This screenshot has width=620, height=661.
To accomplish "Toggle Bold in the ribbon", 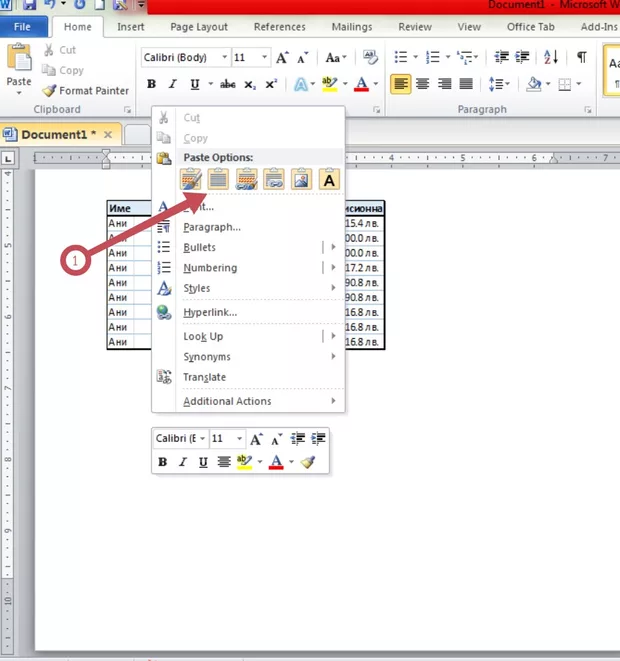I will [151, 85].
